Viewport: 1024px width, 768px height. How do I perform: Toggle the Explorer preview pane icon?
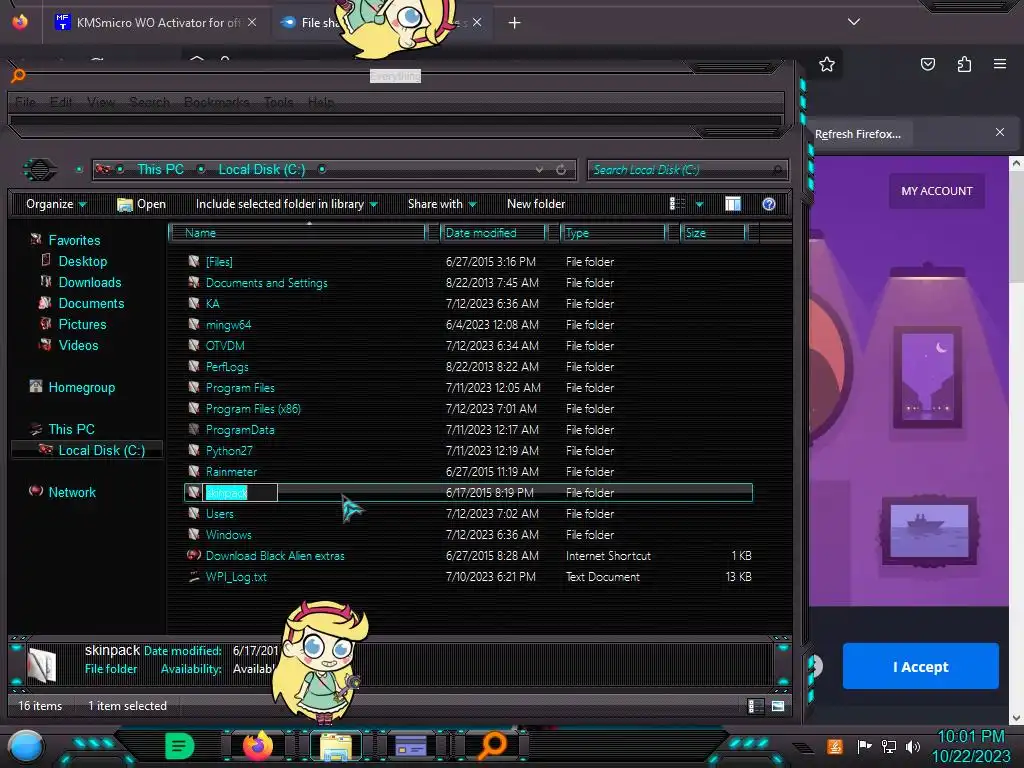(x=733, y=204)
